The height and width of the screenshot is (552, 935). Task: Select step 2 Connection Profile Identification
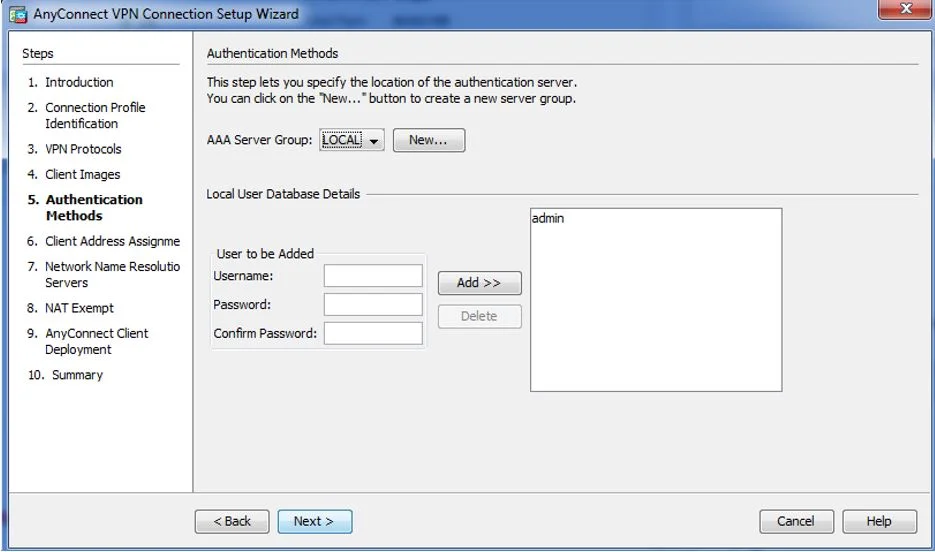[x=86, y=115]
